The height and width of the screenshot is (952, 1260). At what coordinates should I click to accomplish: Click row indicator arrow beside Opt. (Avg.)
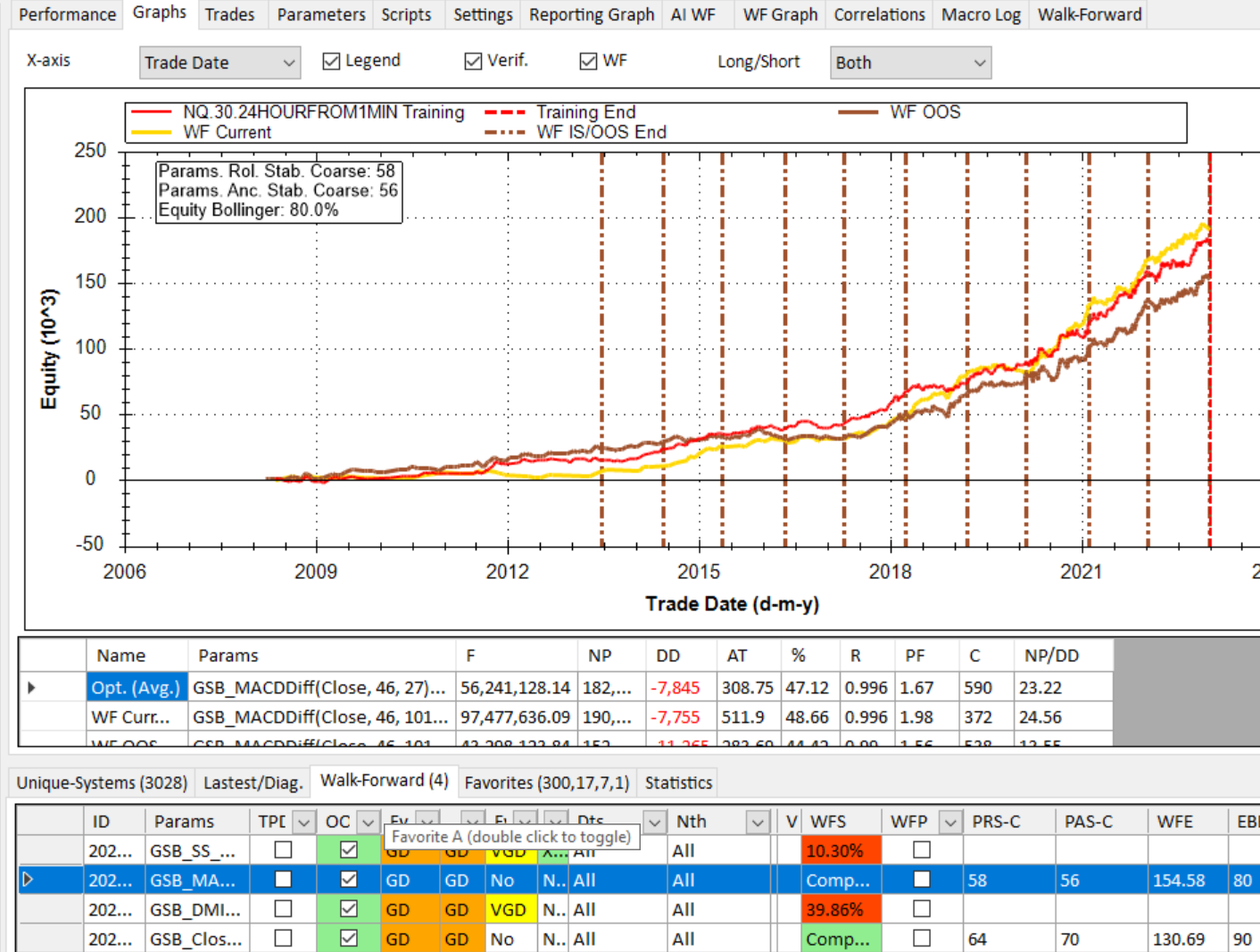pyautogui.click(x=32, y=687)
